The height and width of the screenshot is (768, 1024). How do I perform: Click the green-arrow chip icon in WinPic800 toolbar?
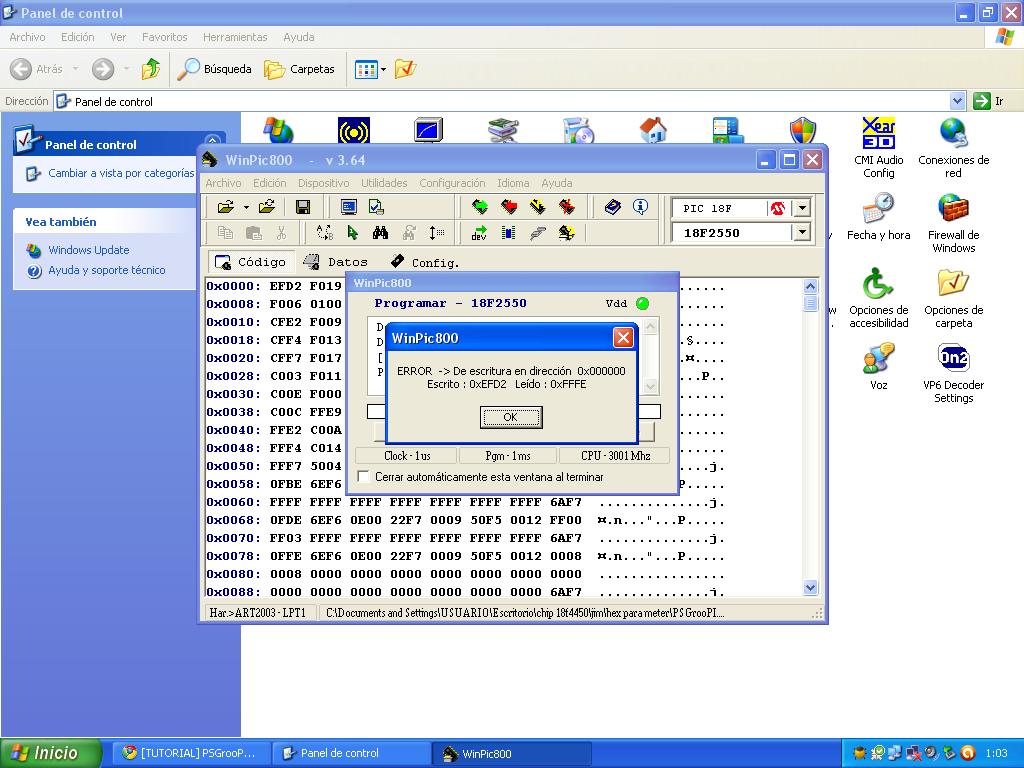pos(480,207)
